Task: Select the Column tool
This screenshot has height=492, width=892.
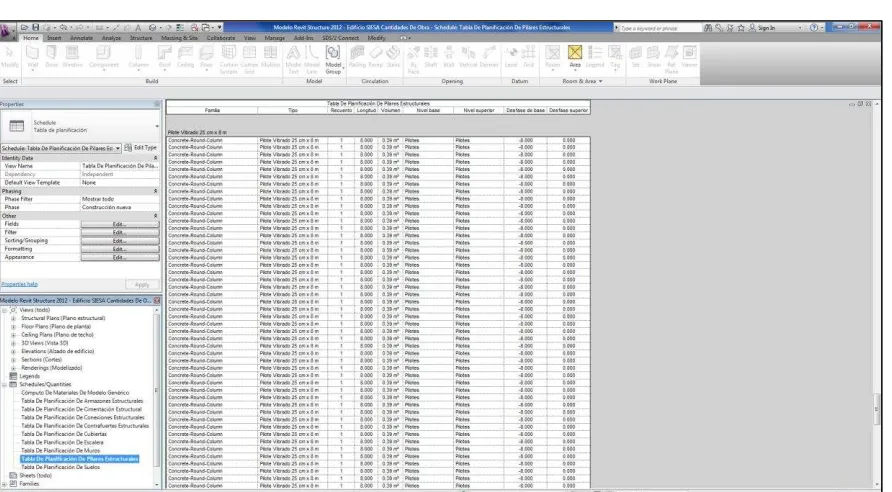Action: (x=138, y=57)
